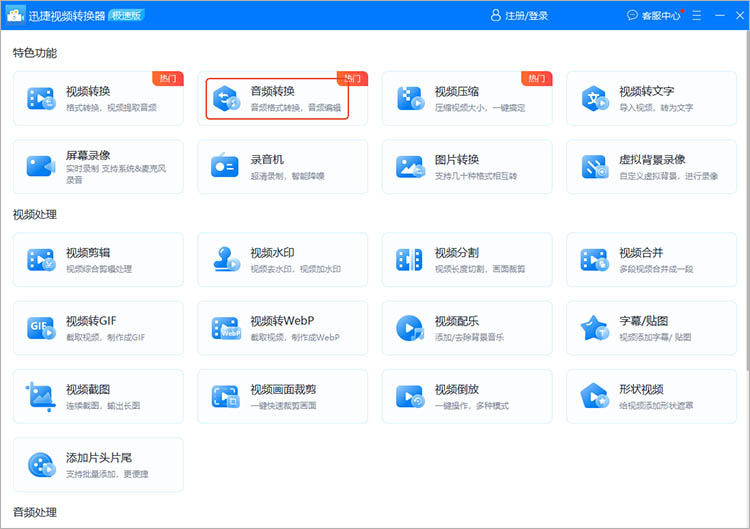Open the 视频转GIF icon
The width and height of the screenshot is (750, 529).
tap(41, 328)
